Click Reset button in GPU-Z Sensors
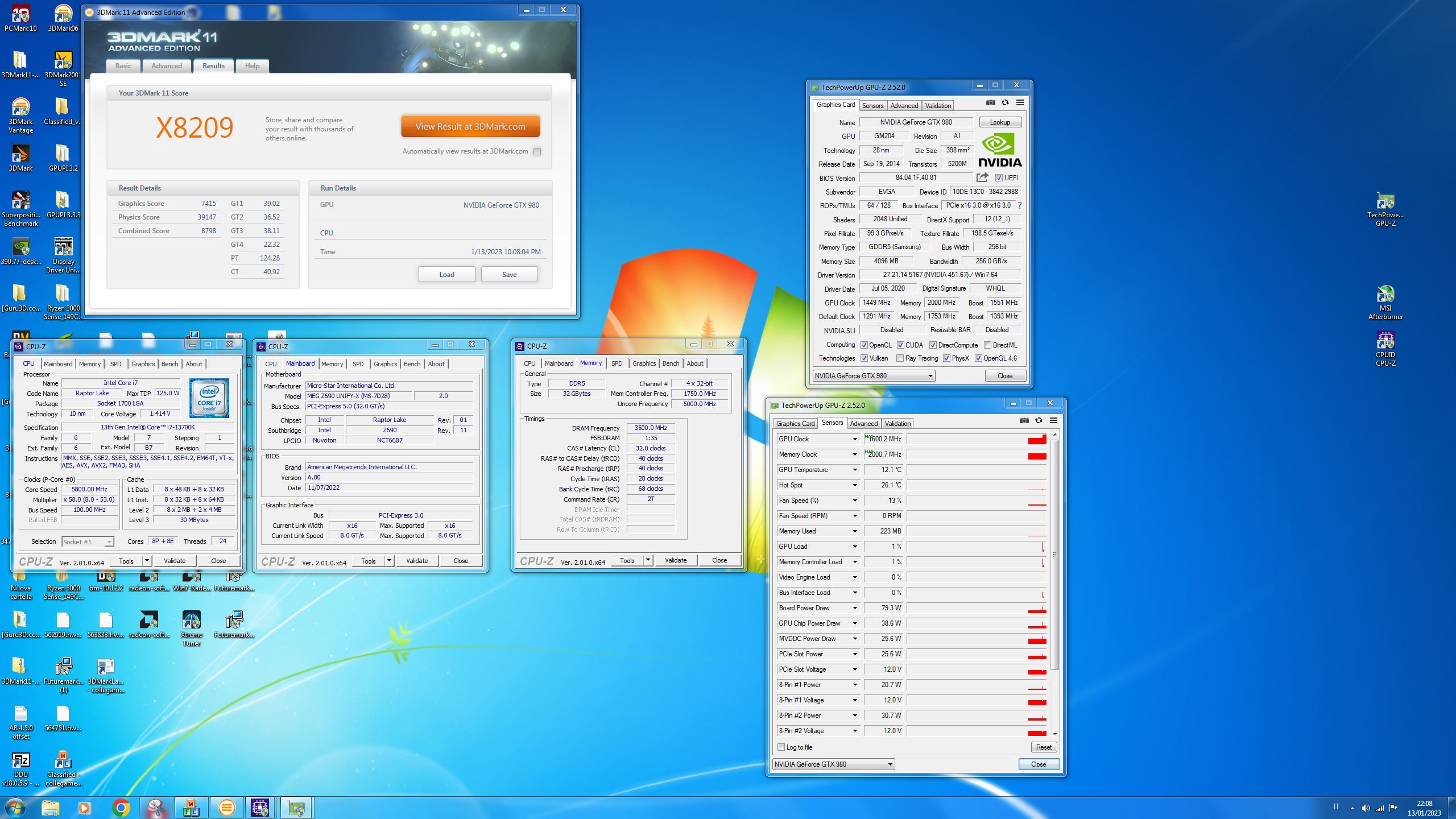The width and height of the screenshot is (1456, 819). pyautogui.click(x=1044, y=747)
